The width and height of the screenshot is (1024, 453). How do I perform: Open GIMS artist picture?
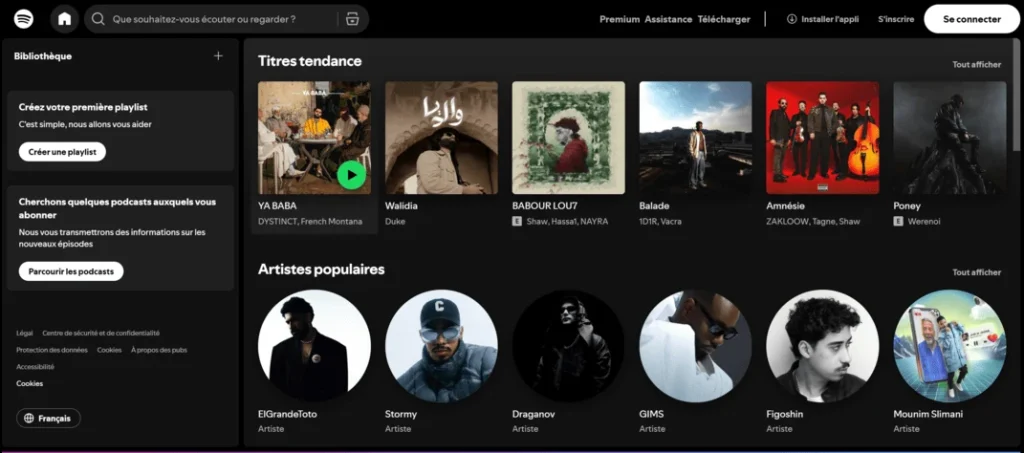[x=696, y=346]
